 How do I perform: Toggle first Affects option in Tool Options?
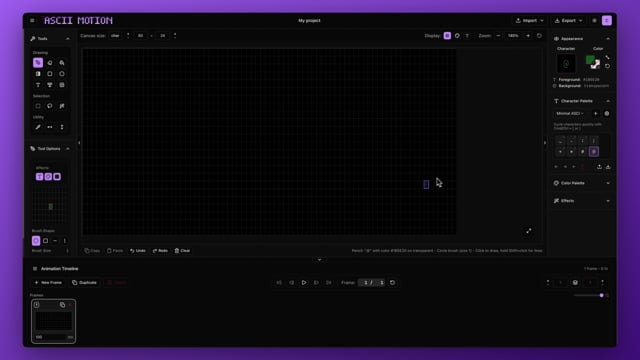[x=39, y=176]
